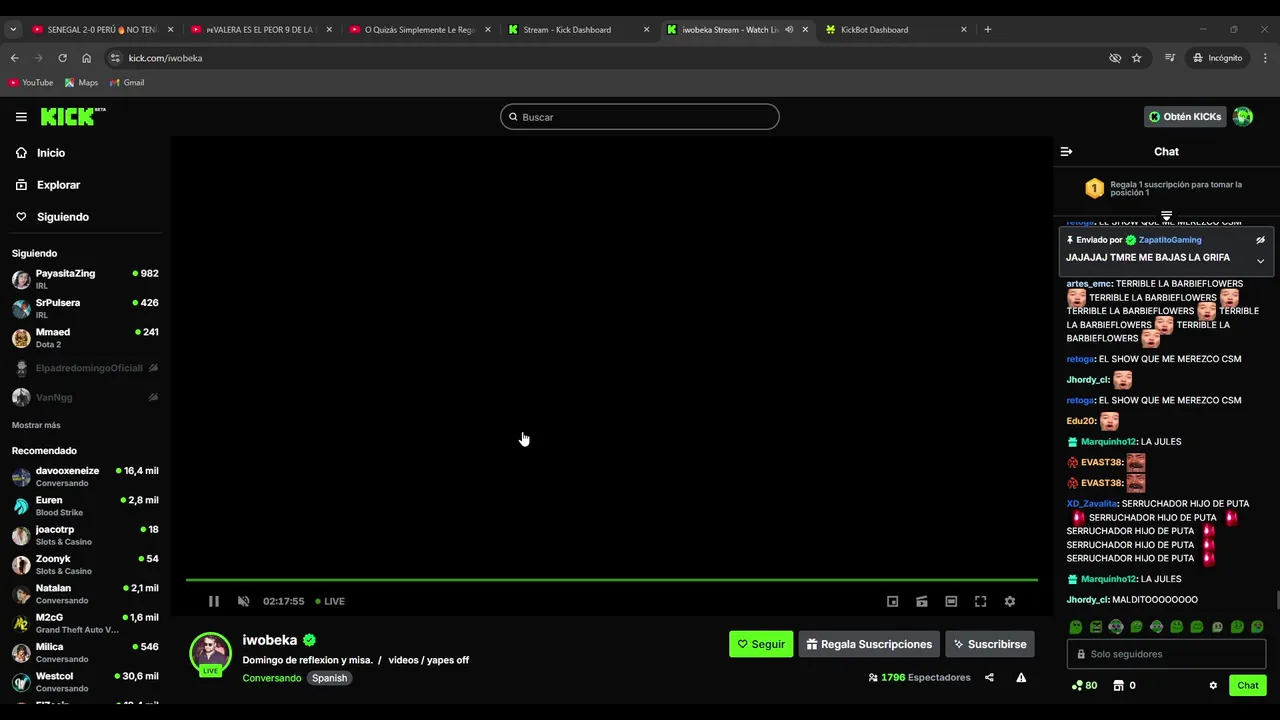Screen dimensions: 1280x720
Task: Click the last emote in the quick bar
Action: [x=1257, y=627]
